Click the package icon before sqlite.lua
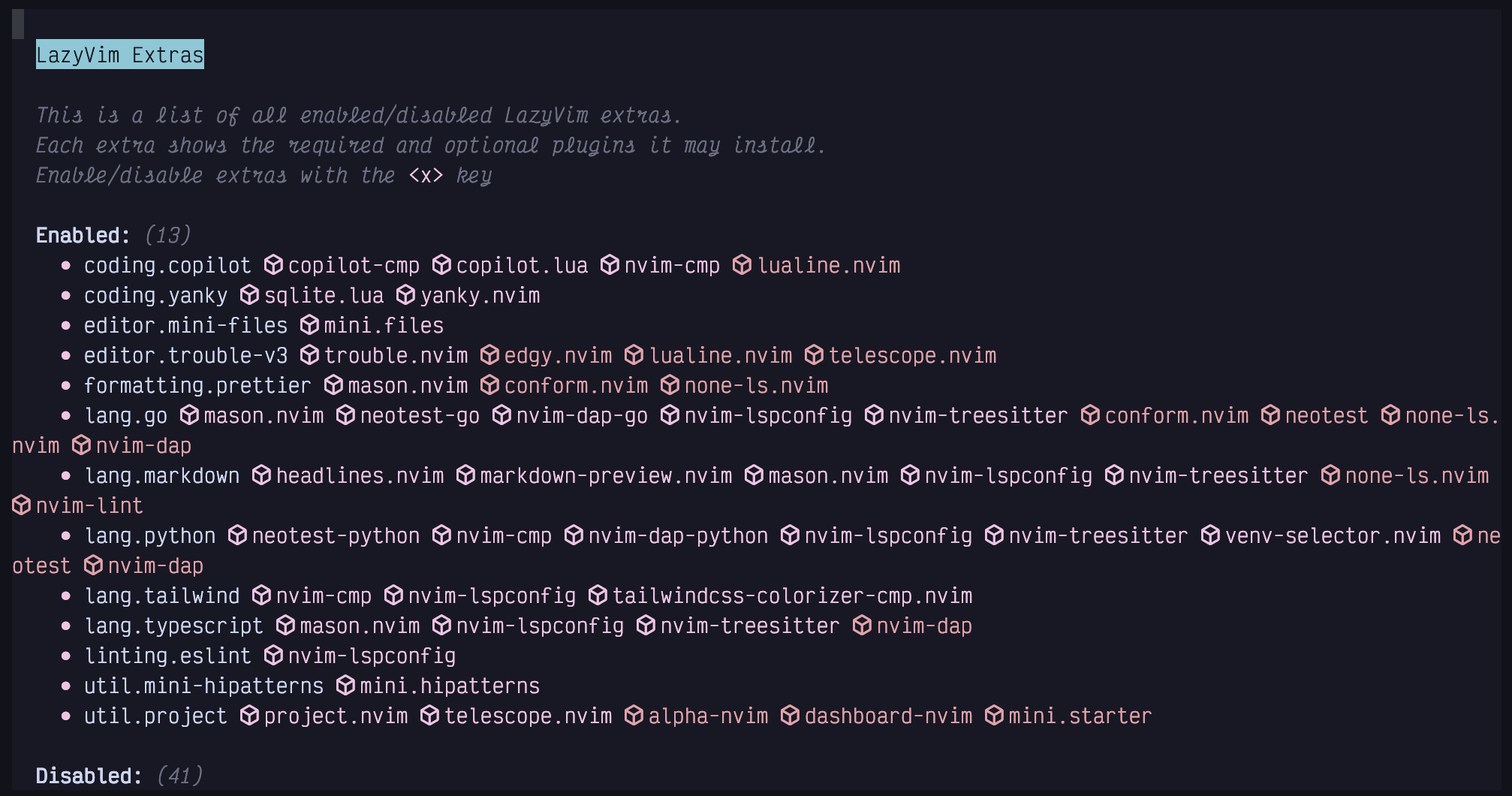 pos(250,295)
